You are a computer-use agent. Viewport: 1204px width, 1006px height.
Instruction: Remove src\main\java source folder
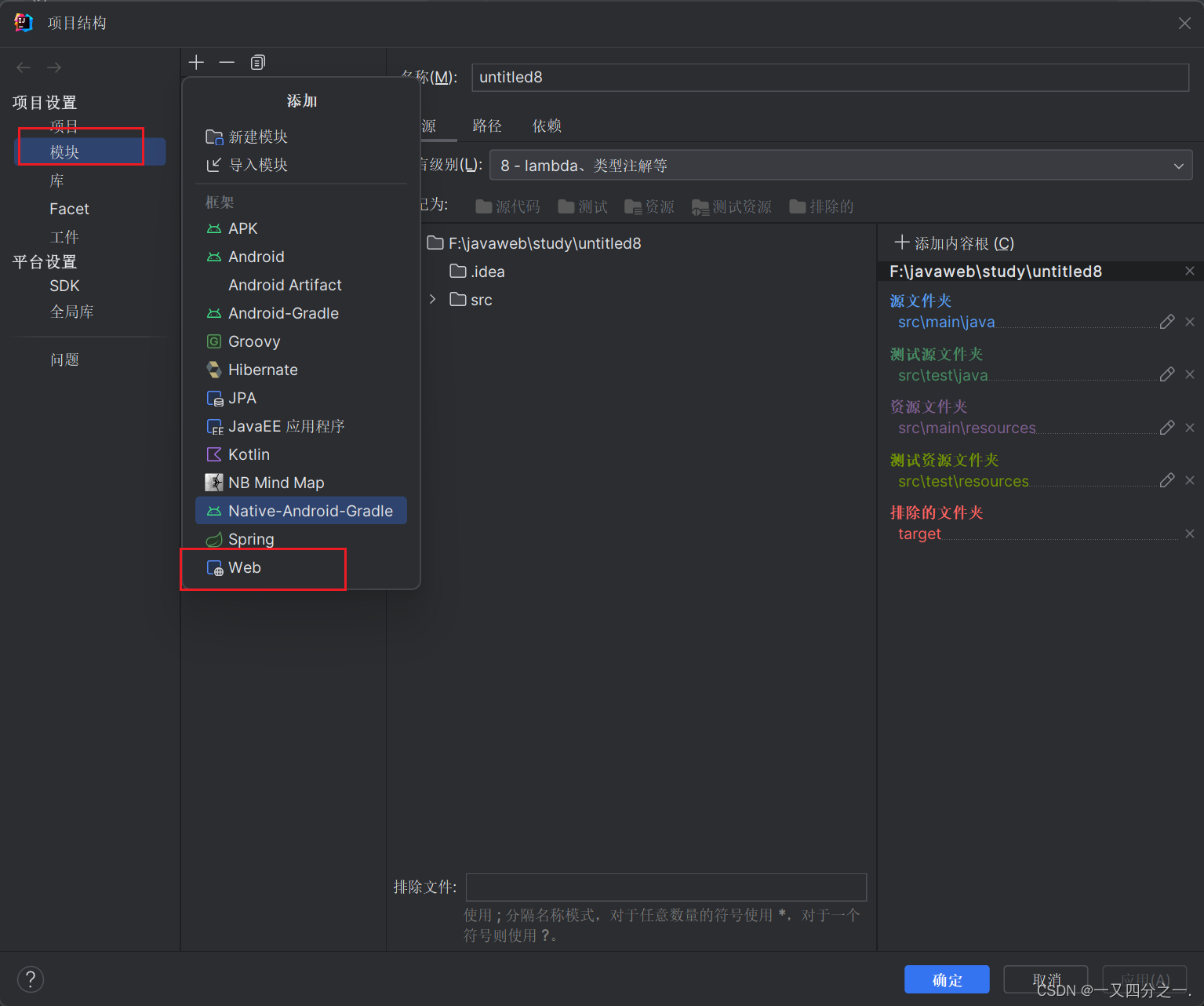point(1190,322)
